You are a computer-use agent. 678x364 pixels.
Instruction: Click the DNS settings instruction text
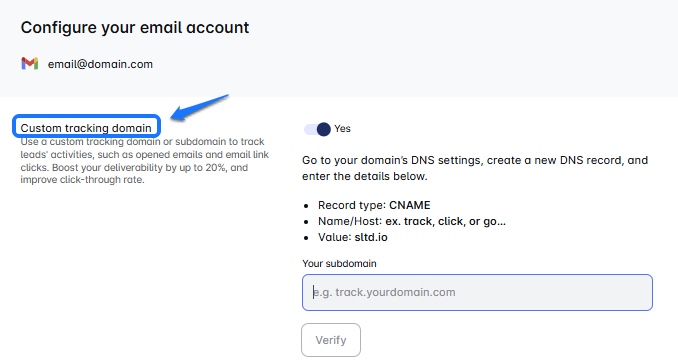pos(475,168)
